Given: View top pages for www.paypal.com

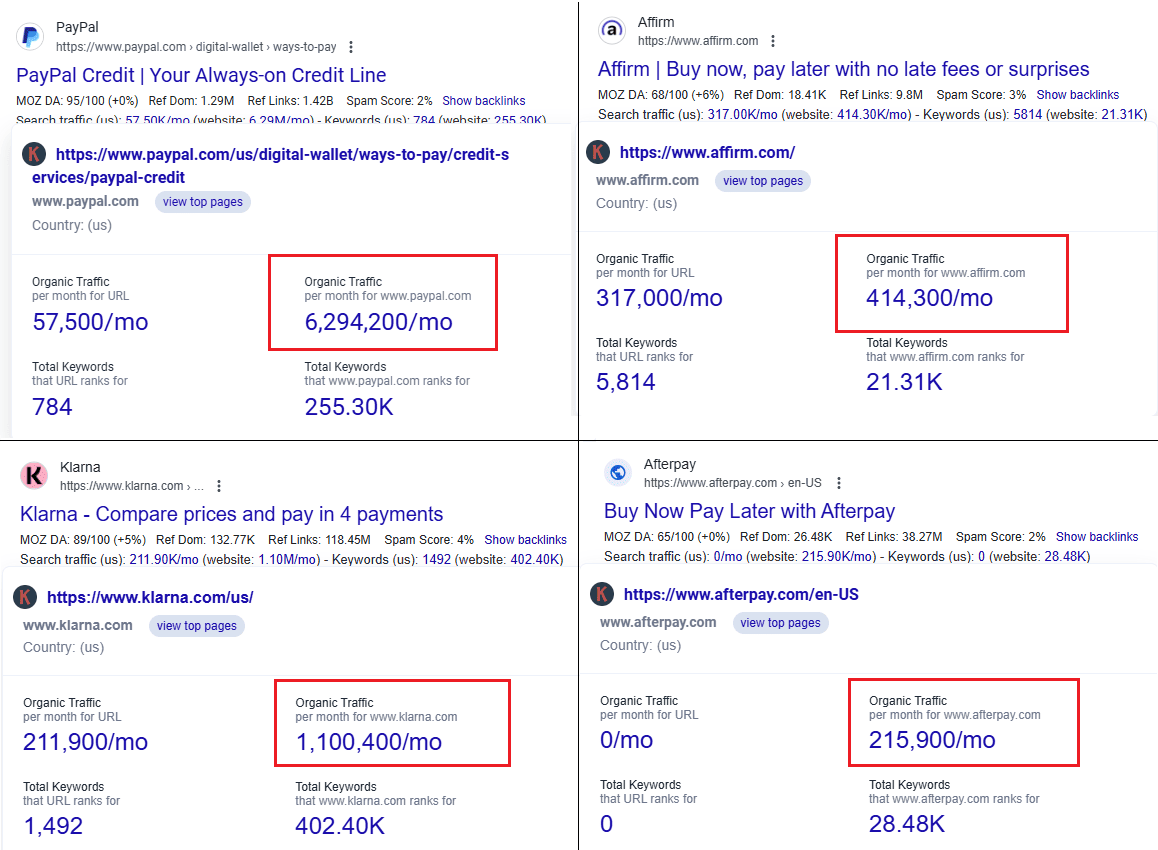Looking at the screenshot, I should (x=202, y=202).
